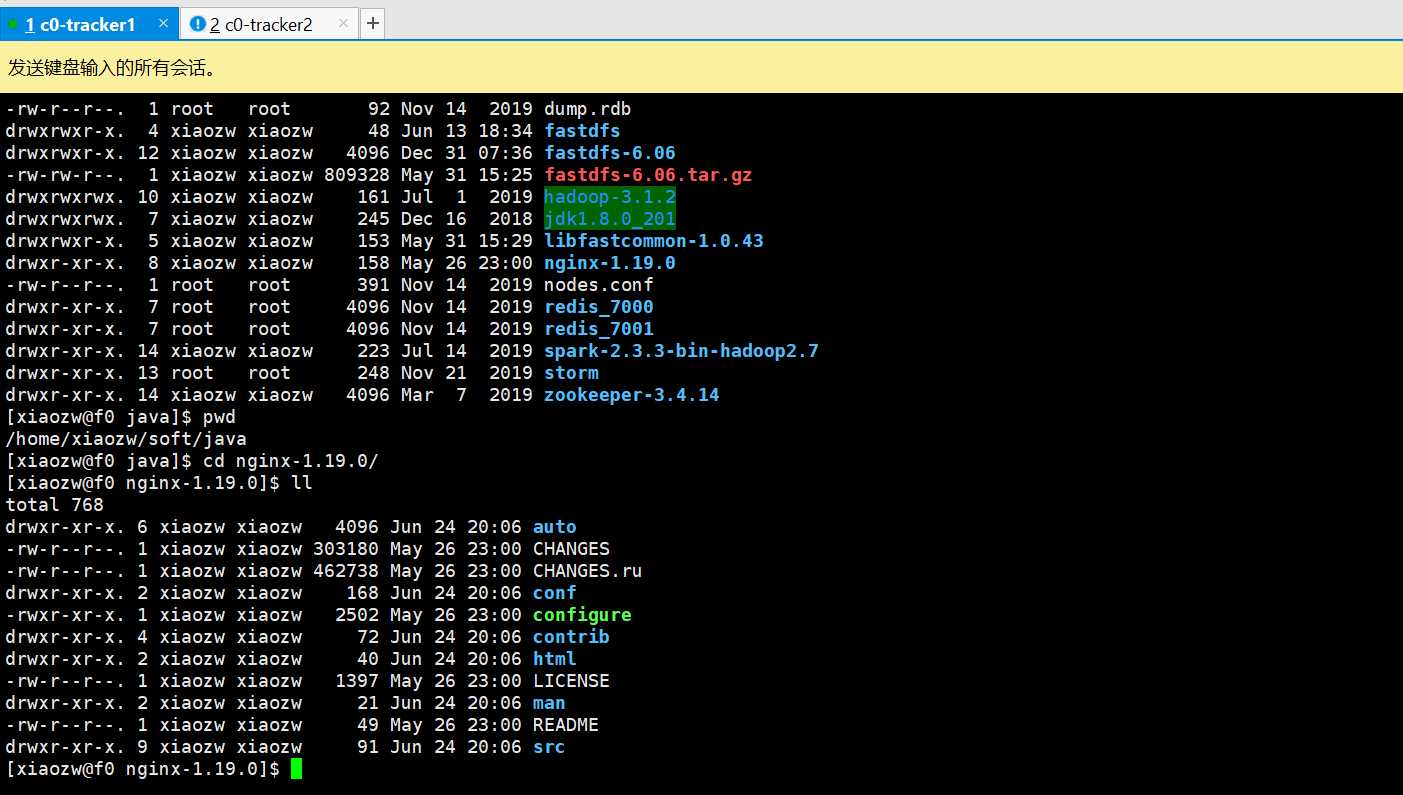Image resolution: width=1403 pixels, height=795 pixels.
Task: Select the zookeeper-3.4.14 directory name
Action: pyautogui.click(x=631, y=395)
